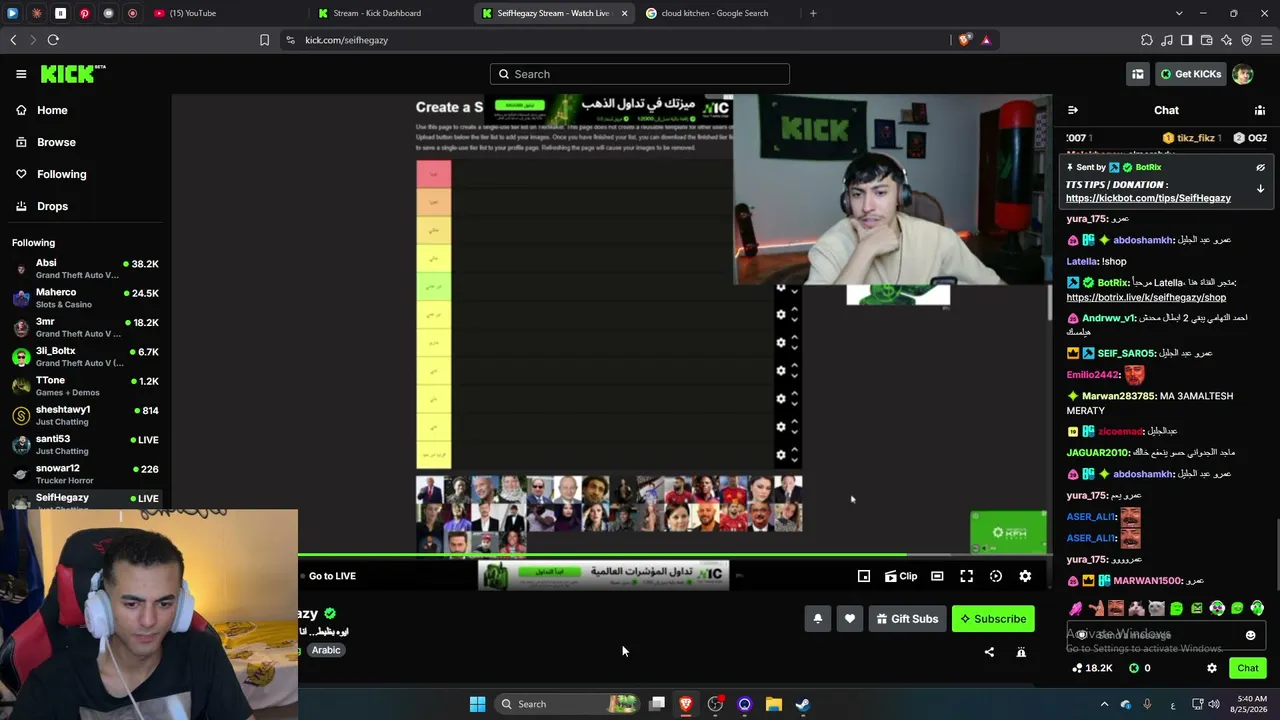Create a Clip of the stream
Screen dimensions: 1280x720
(901, 576)
